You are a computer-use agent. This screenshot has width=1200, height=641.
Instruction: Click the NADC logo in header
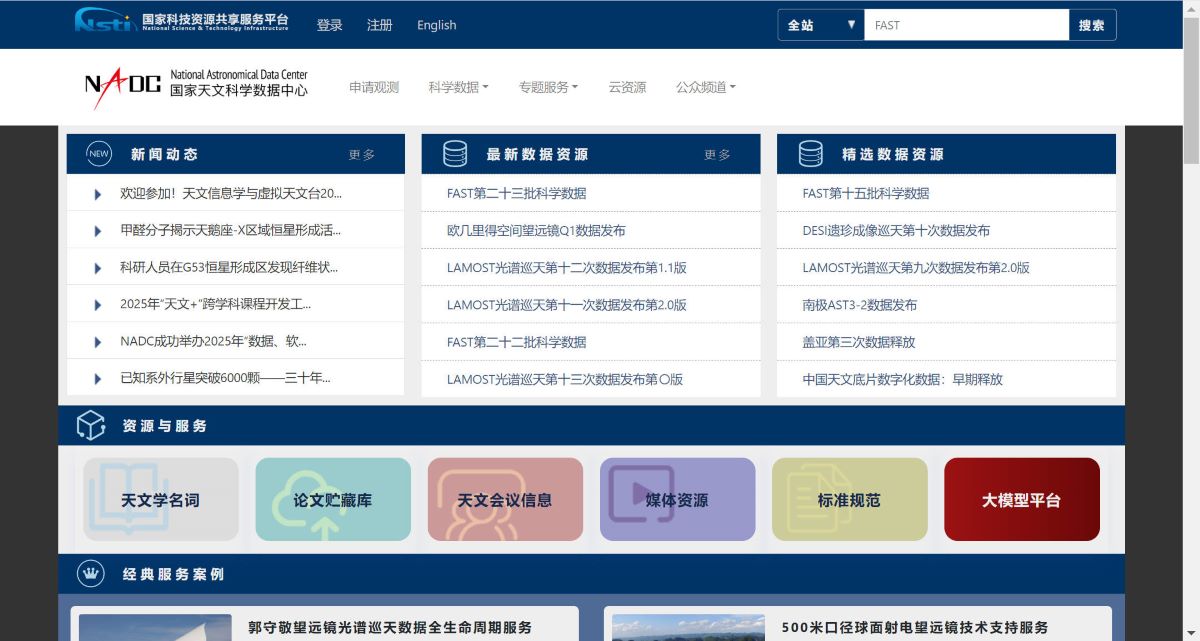(196, 87)
